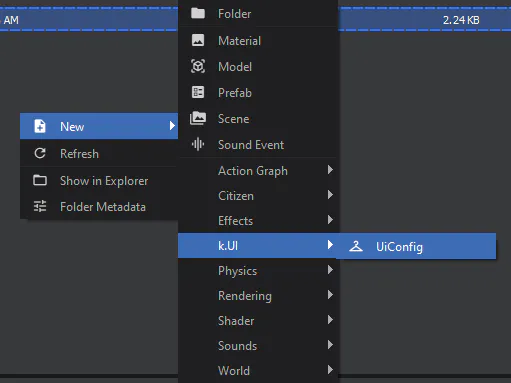
Task: Open the Citizen category
Action: coord(258,195)
